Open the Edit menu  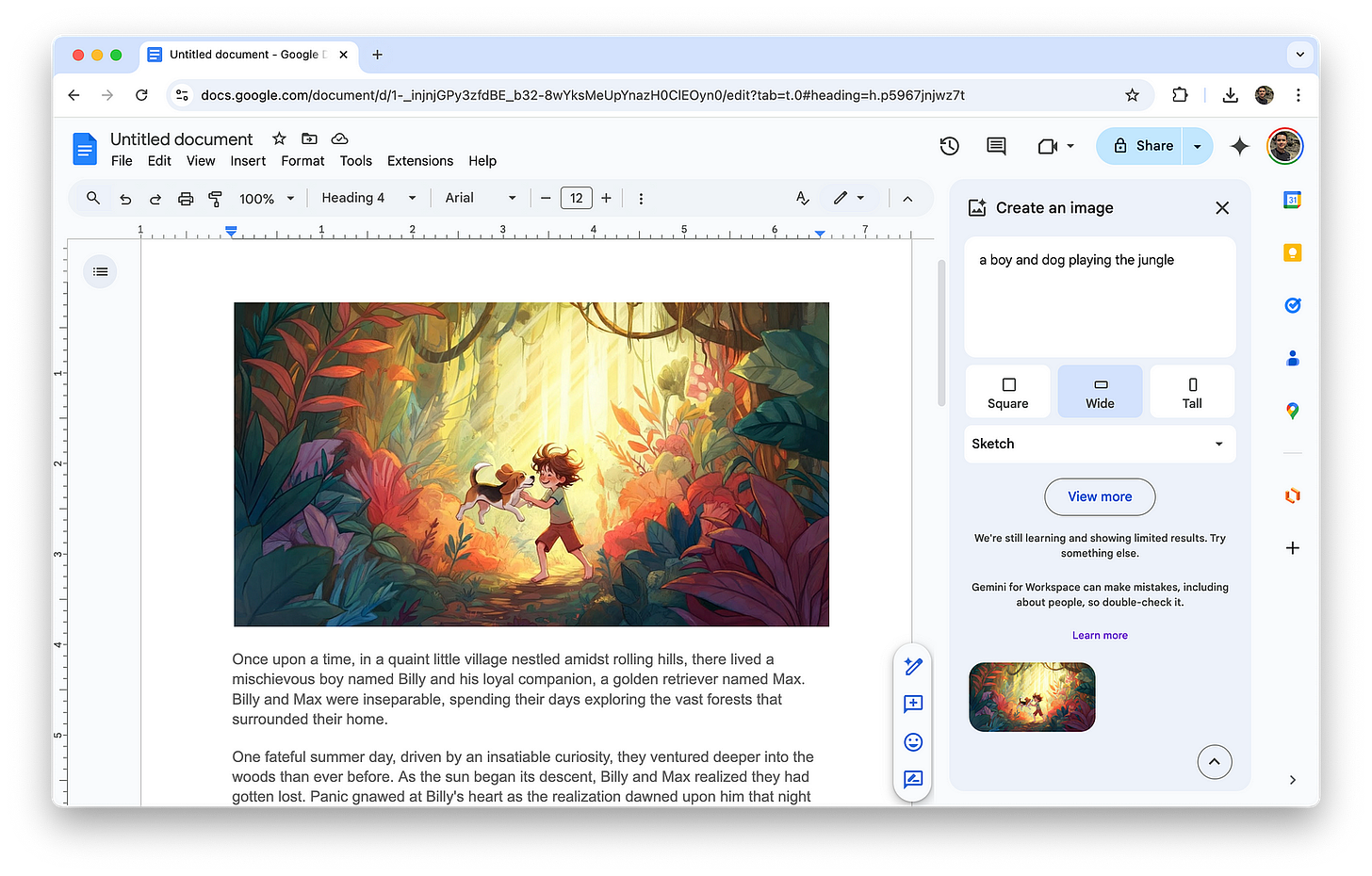click(159, 161)
